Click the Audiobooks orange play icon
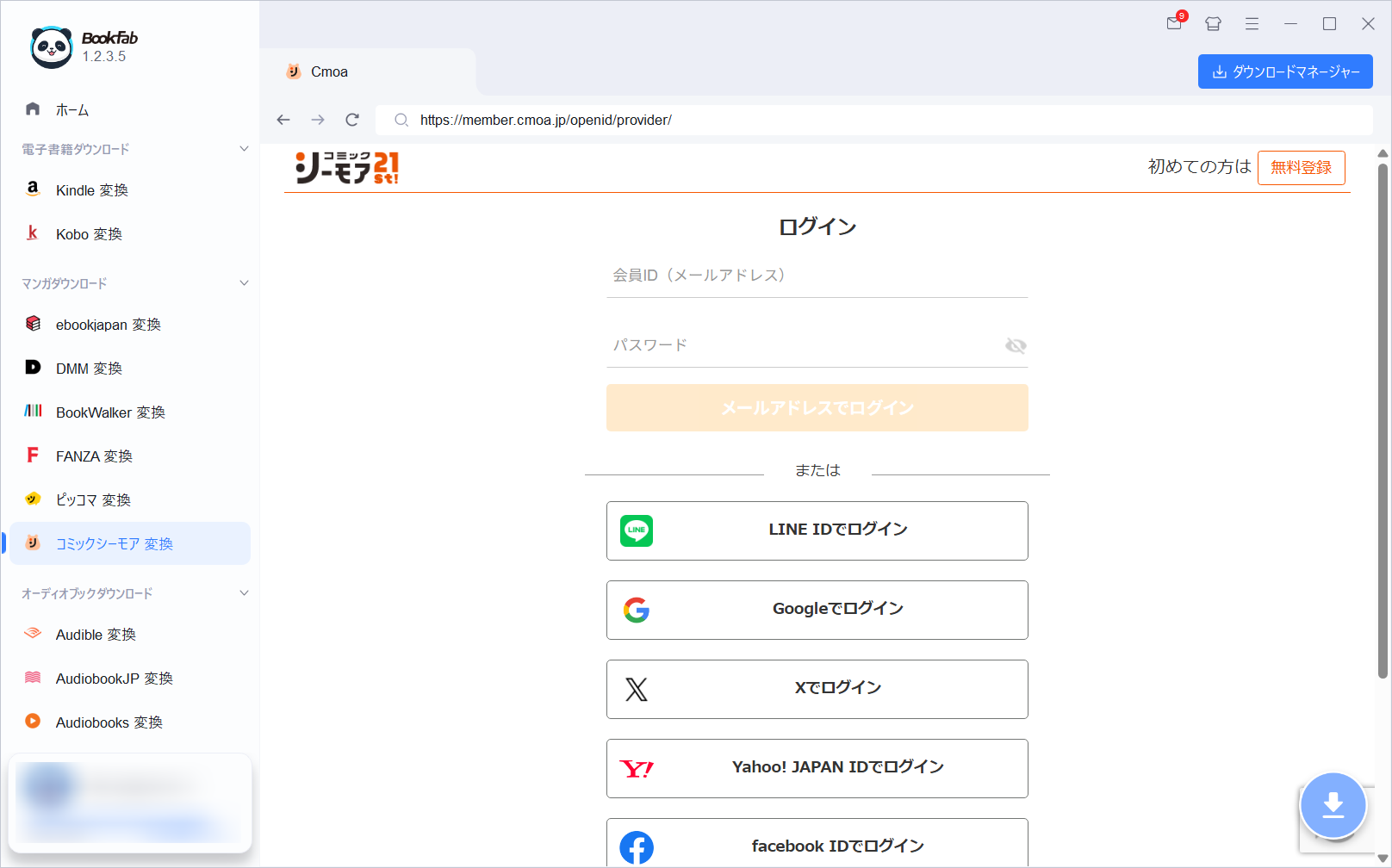The height and width of the screenshot is (868, 1392). coord(33,721)
